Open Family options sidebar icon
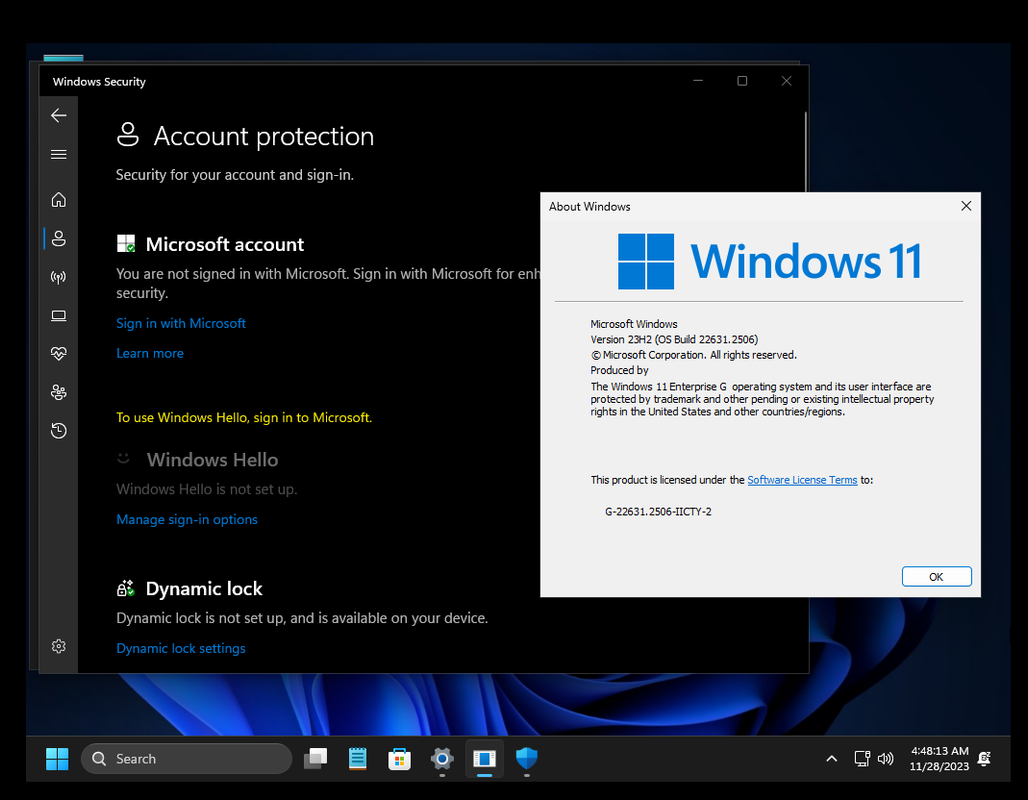Image resolution: width=1028 pixels, height=800 pixels. tap(58, 392)
